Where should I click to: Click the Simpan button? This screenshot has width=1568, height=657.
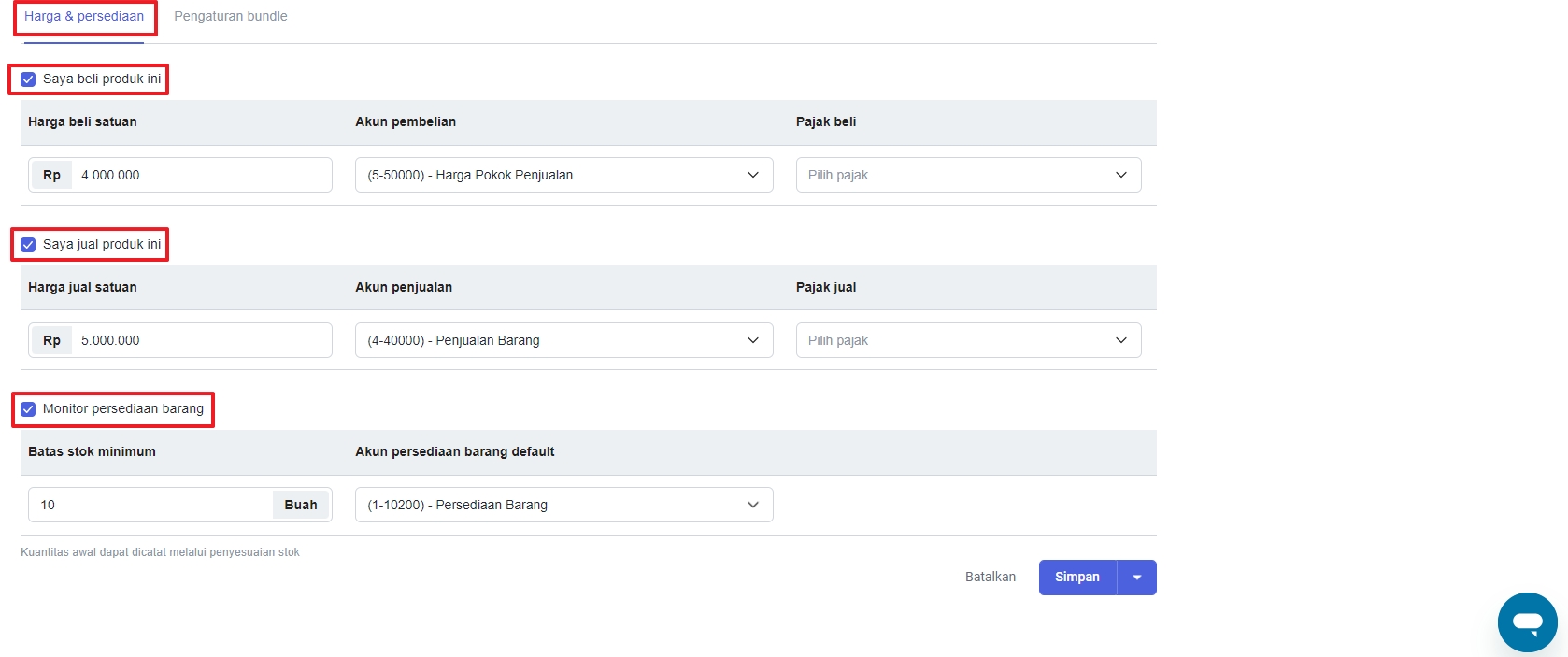[x=1077, y=578]
